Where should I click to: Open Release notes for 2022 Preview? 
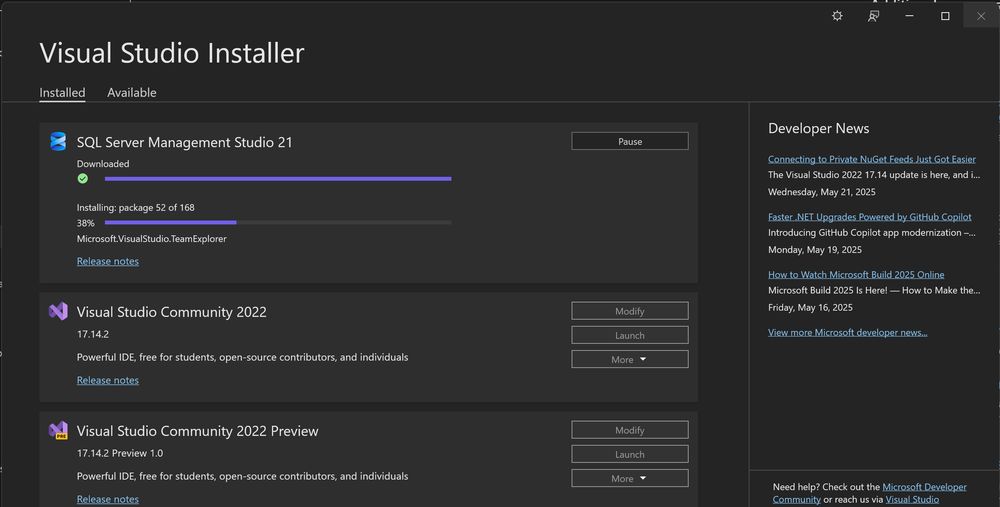[108, 499]
